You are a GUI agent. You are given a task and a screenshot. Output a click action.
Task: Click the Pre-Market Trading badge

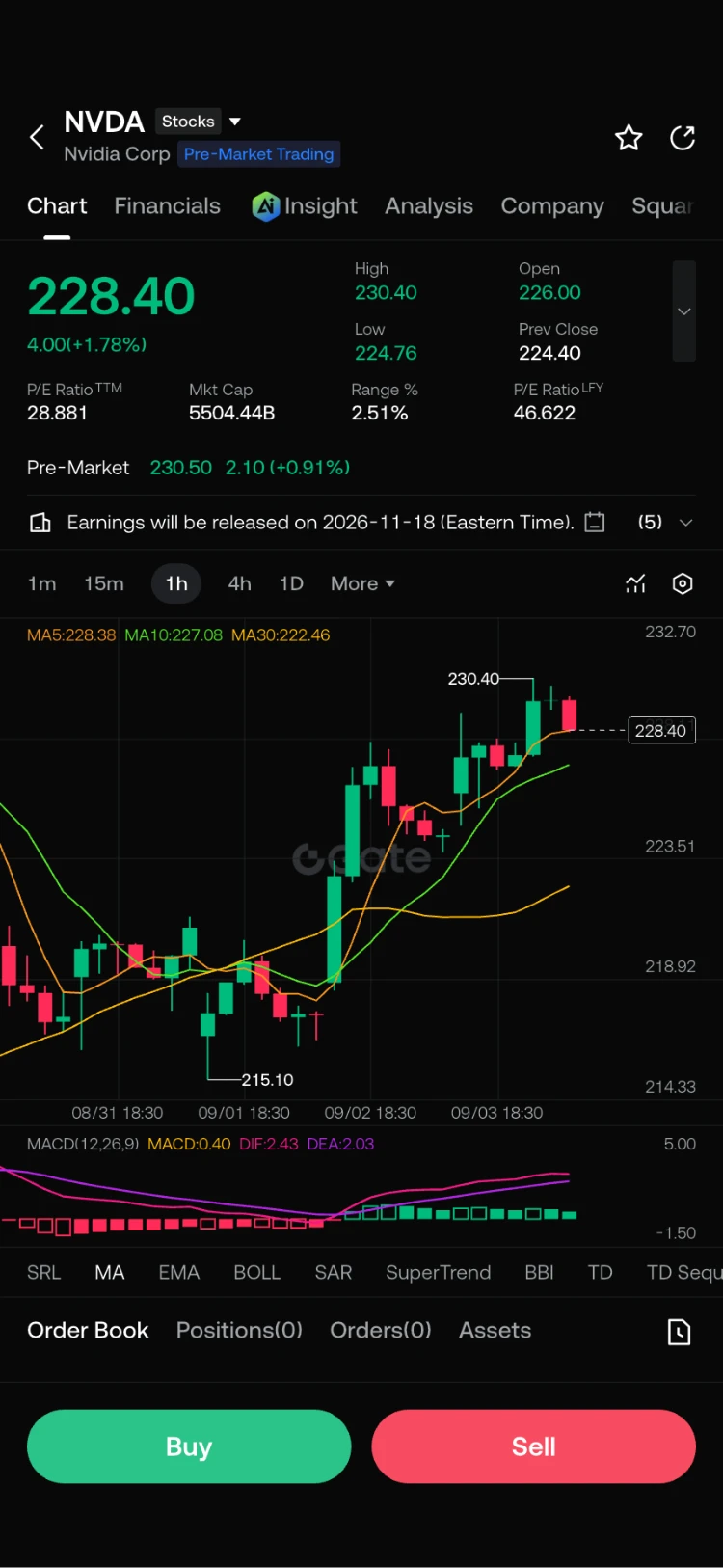259,154
